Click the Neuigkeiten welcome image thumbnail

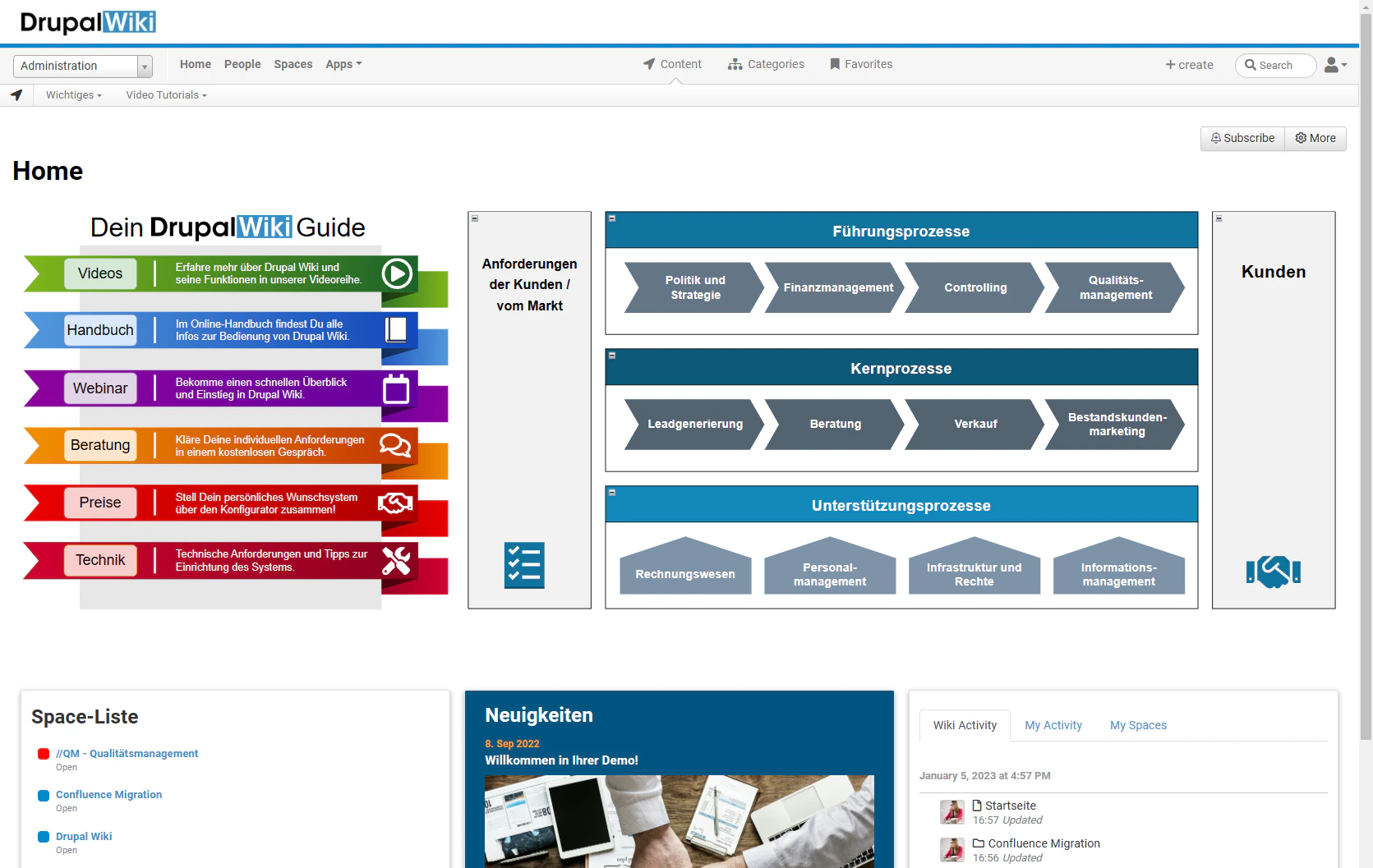679,821
